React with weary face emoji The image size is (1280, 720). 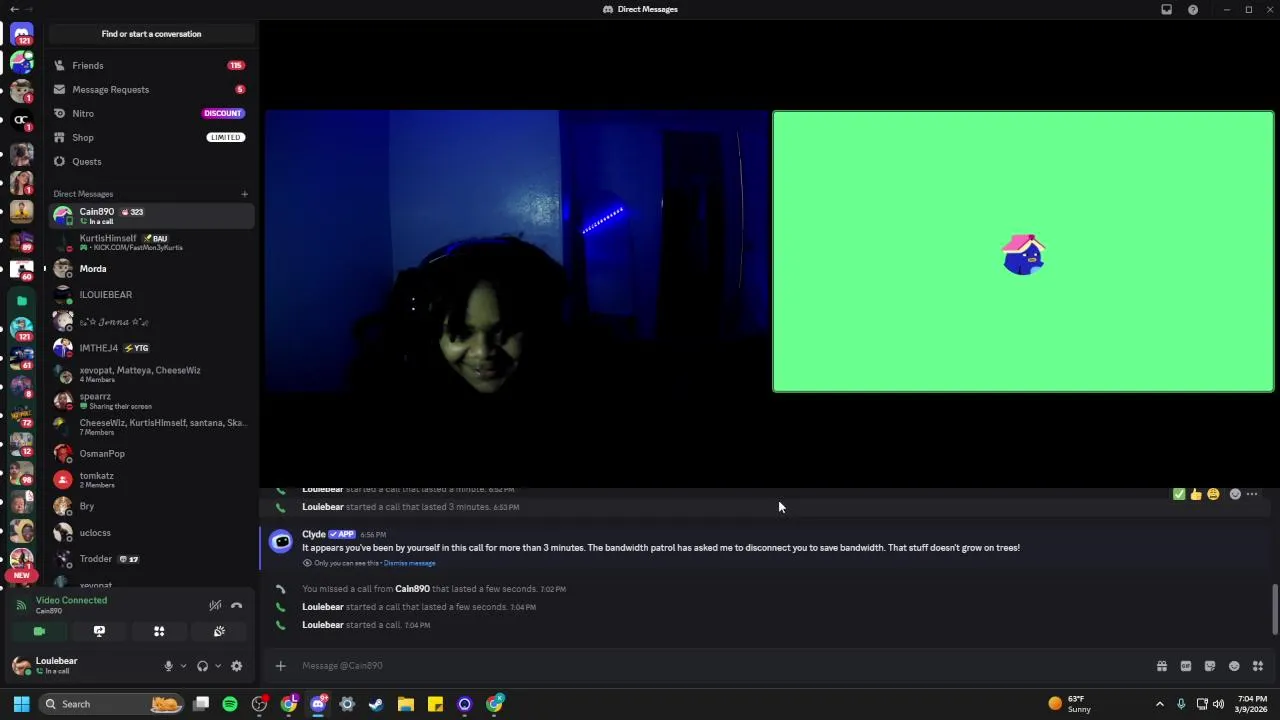coord(1213,494)
